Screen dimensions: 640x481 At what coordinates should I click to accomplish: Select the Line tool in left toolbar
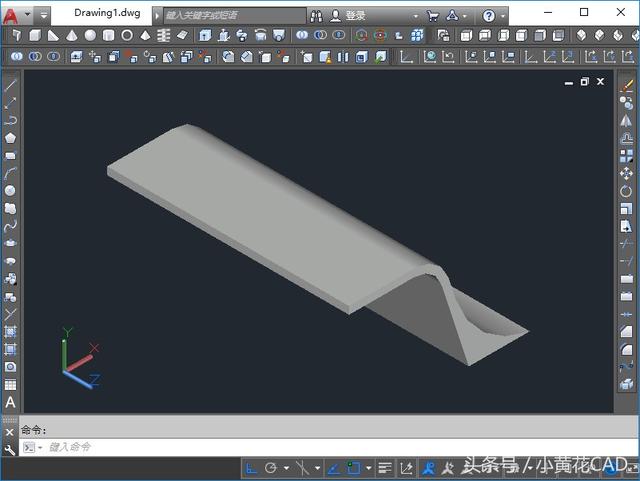[10, 86]
